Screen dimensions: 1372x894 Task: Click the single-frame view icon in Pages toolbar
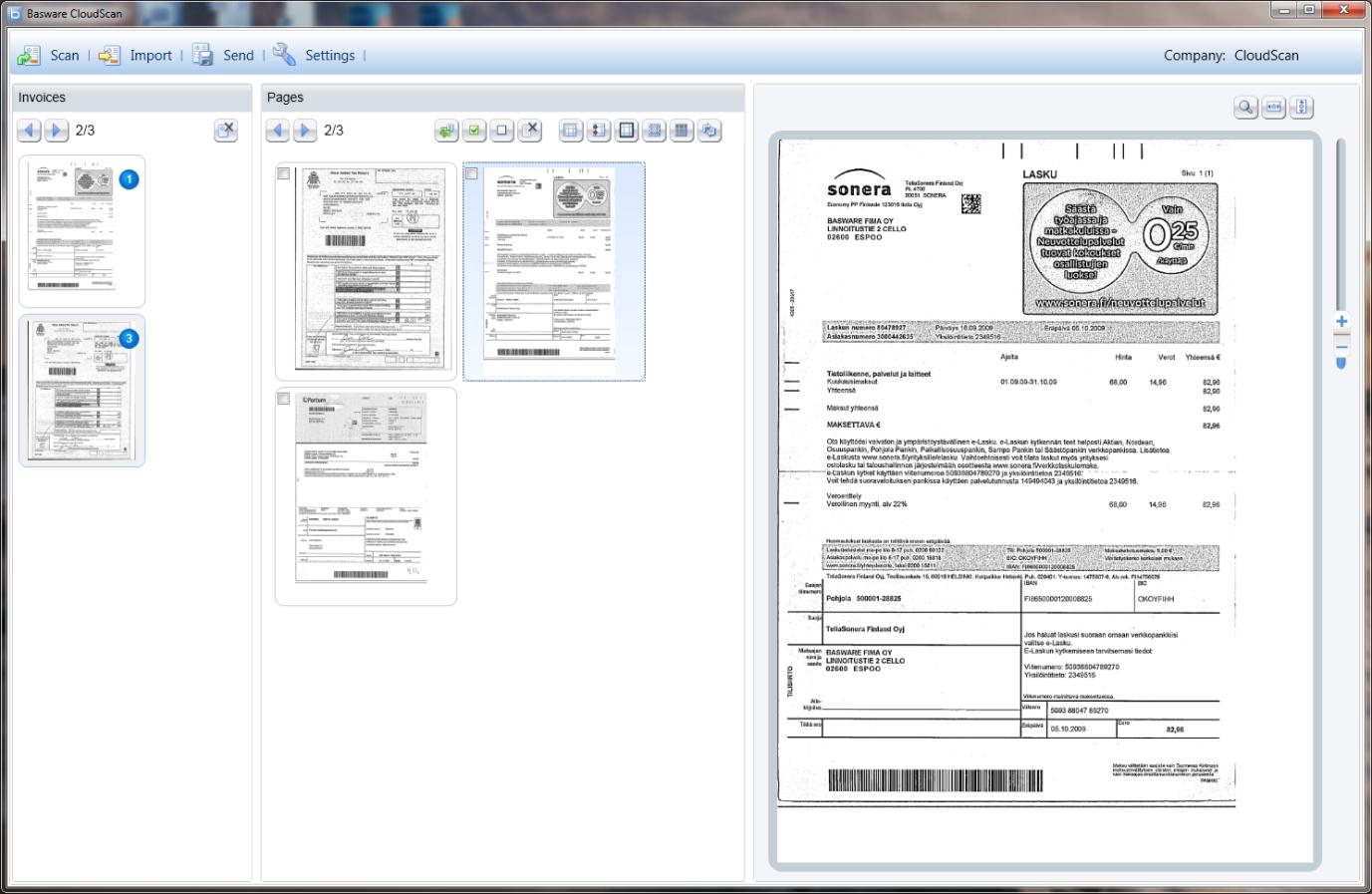(x=627, y=131)
